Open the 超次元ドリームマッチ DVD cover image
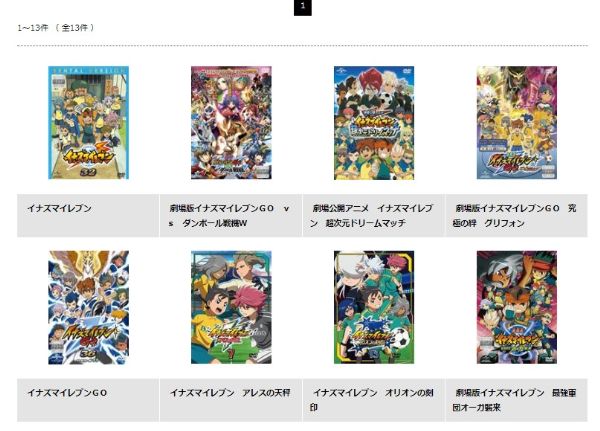 click(x=374, y=122)
